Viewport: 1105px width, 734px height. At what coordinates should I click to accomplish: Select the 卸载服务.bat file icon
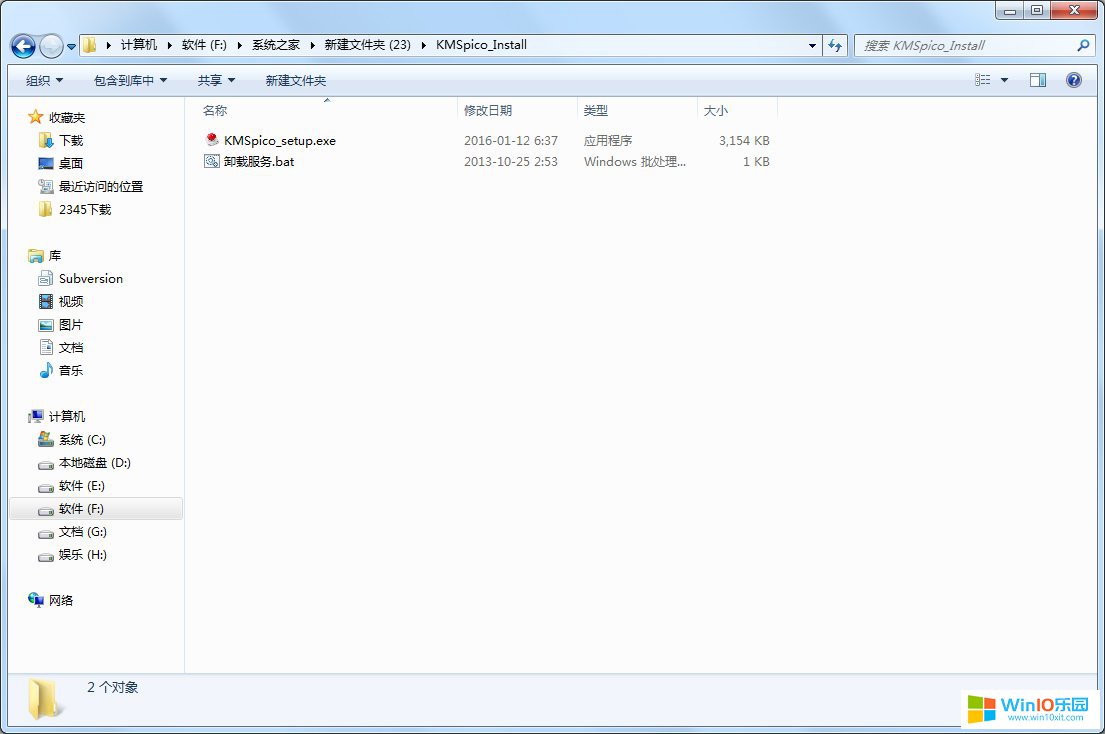tap(212, 161)
